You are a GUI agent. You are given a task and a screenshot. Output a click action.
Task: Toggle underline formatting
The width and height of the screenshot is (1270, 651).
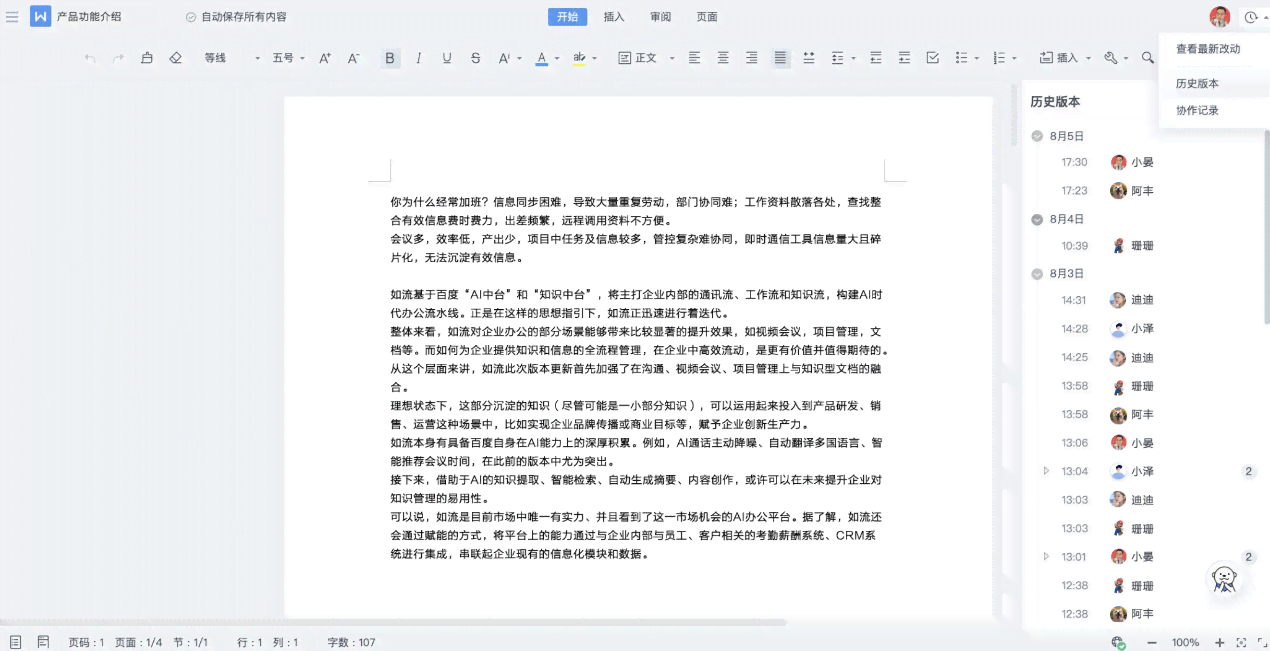(447, 58)
